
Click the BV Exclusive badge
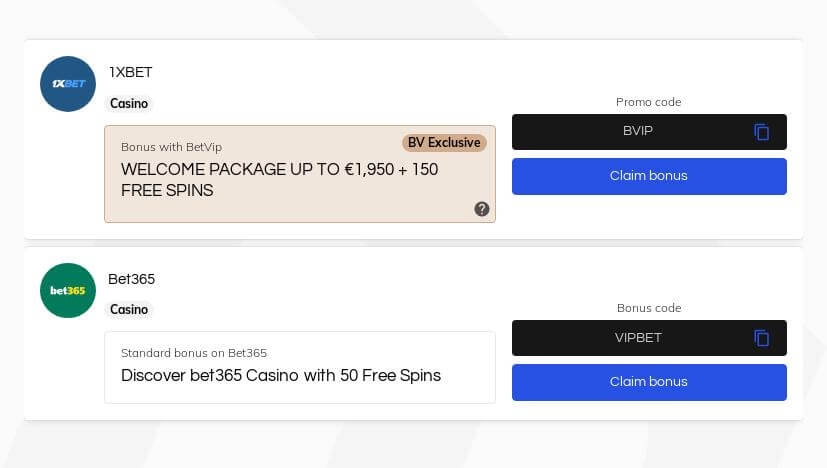pos(444,143)
